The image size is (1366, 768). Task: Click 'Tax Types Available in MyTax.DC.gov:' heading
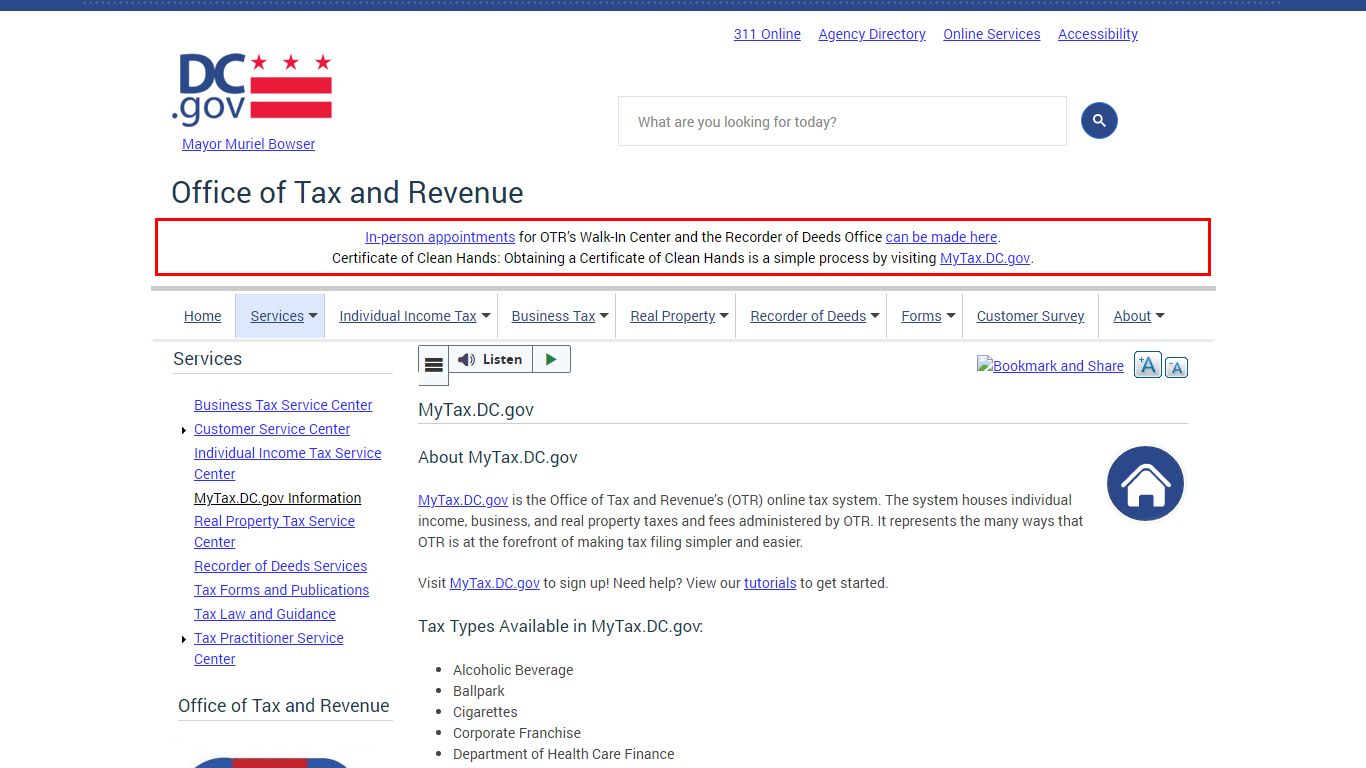[x=561, y=626]
